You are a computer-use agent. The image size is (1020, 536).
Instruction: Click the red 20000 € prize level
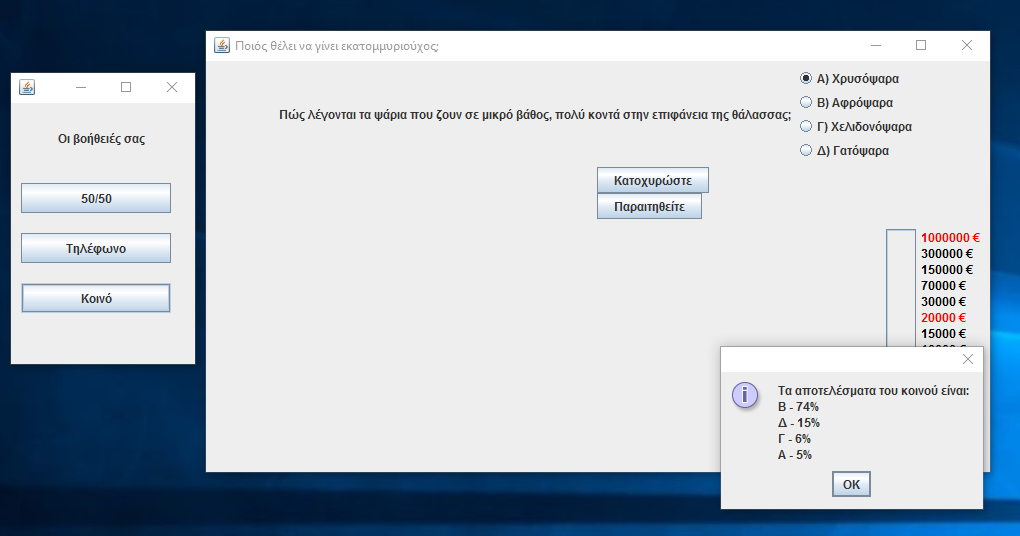pyautogui.click(x=943, y=317)
